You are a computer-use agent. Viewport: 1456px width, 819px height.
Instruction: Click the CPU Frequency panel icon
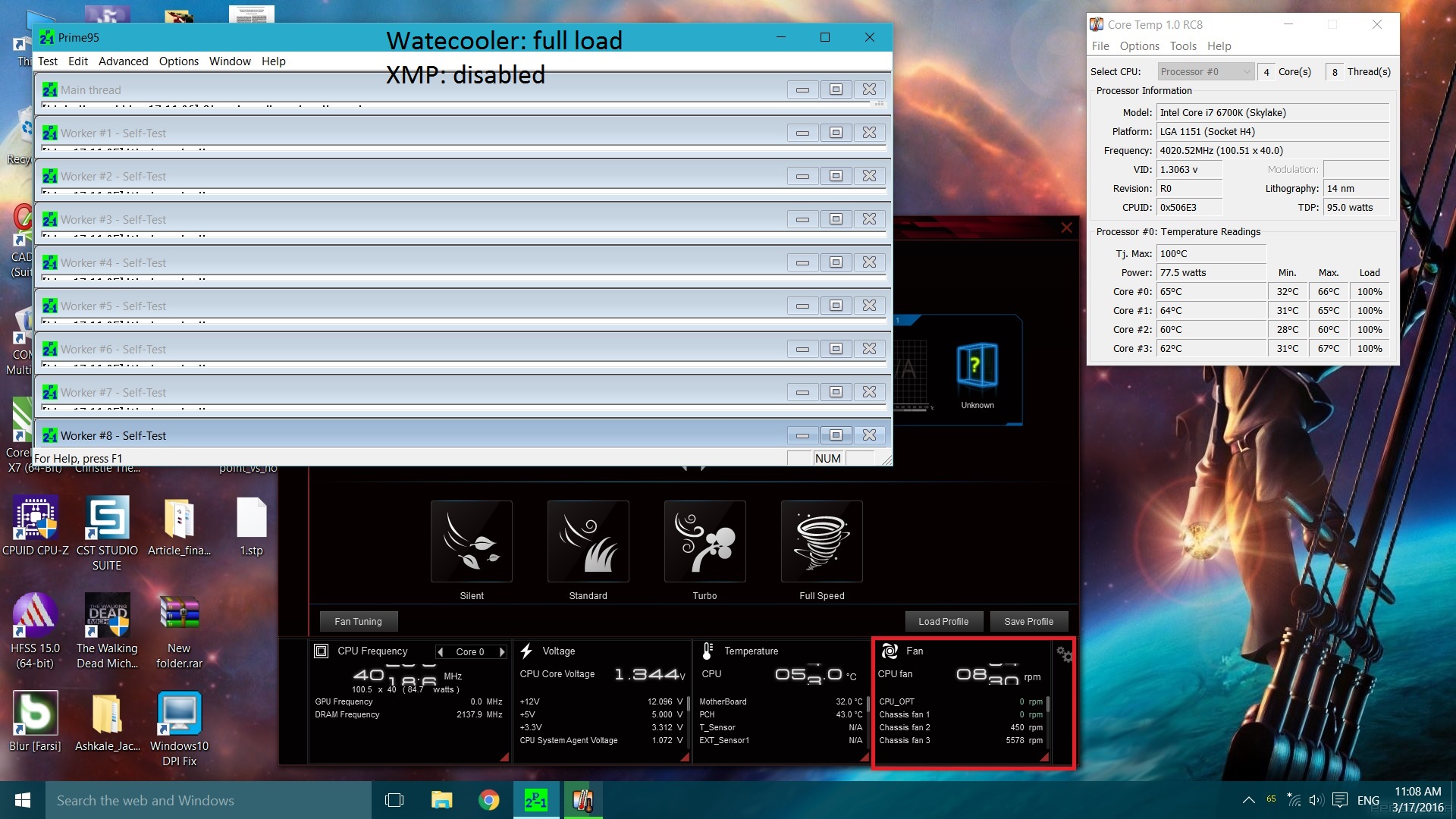(x=322, y=651)
